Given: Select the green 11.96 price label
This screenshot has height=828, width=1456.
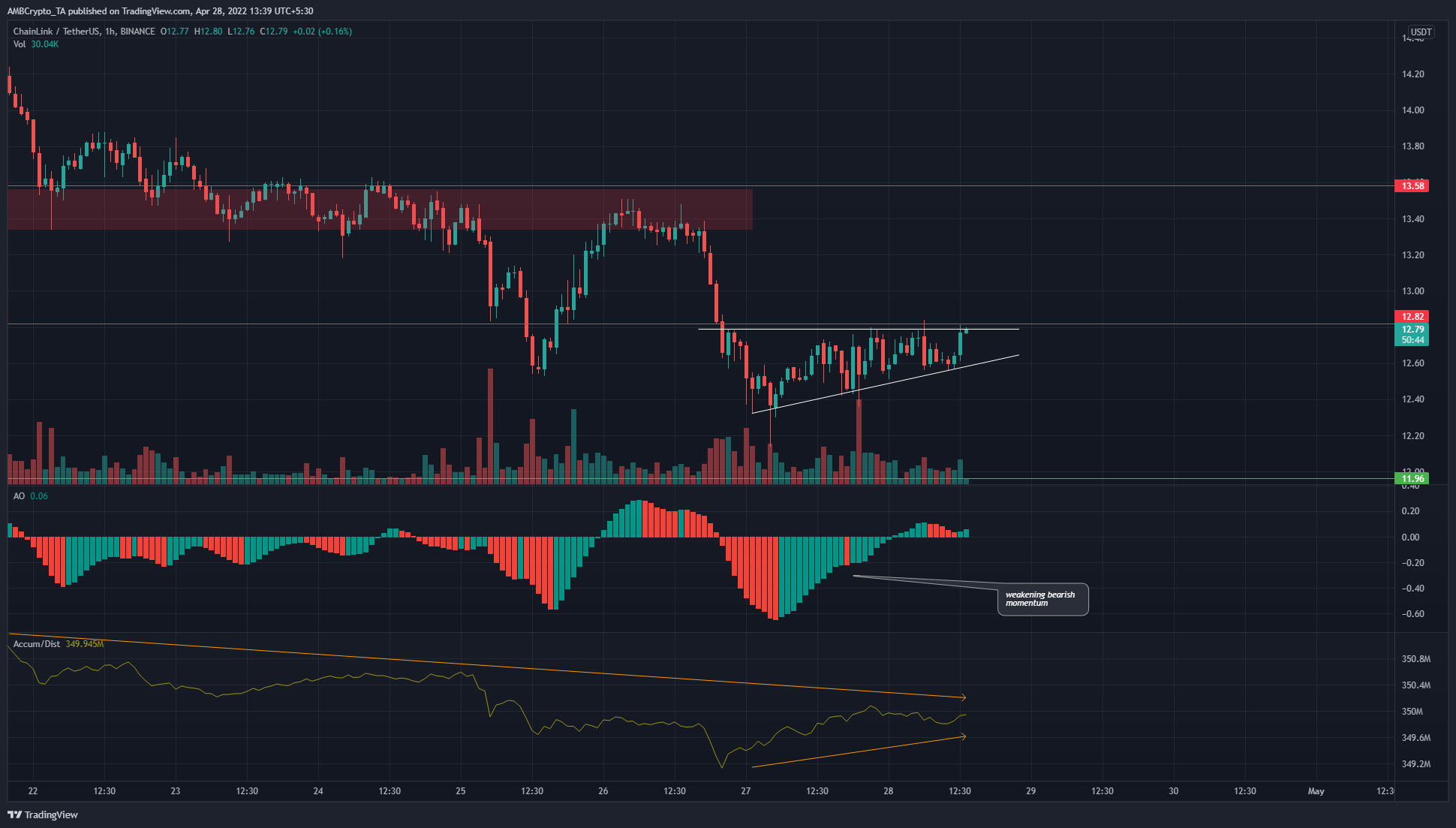Looking at the screenshot, I should click(x=1412, y=479).
